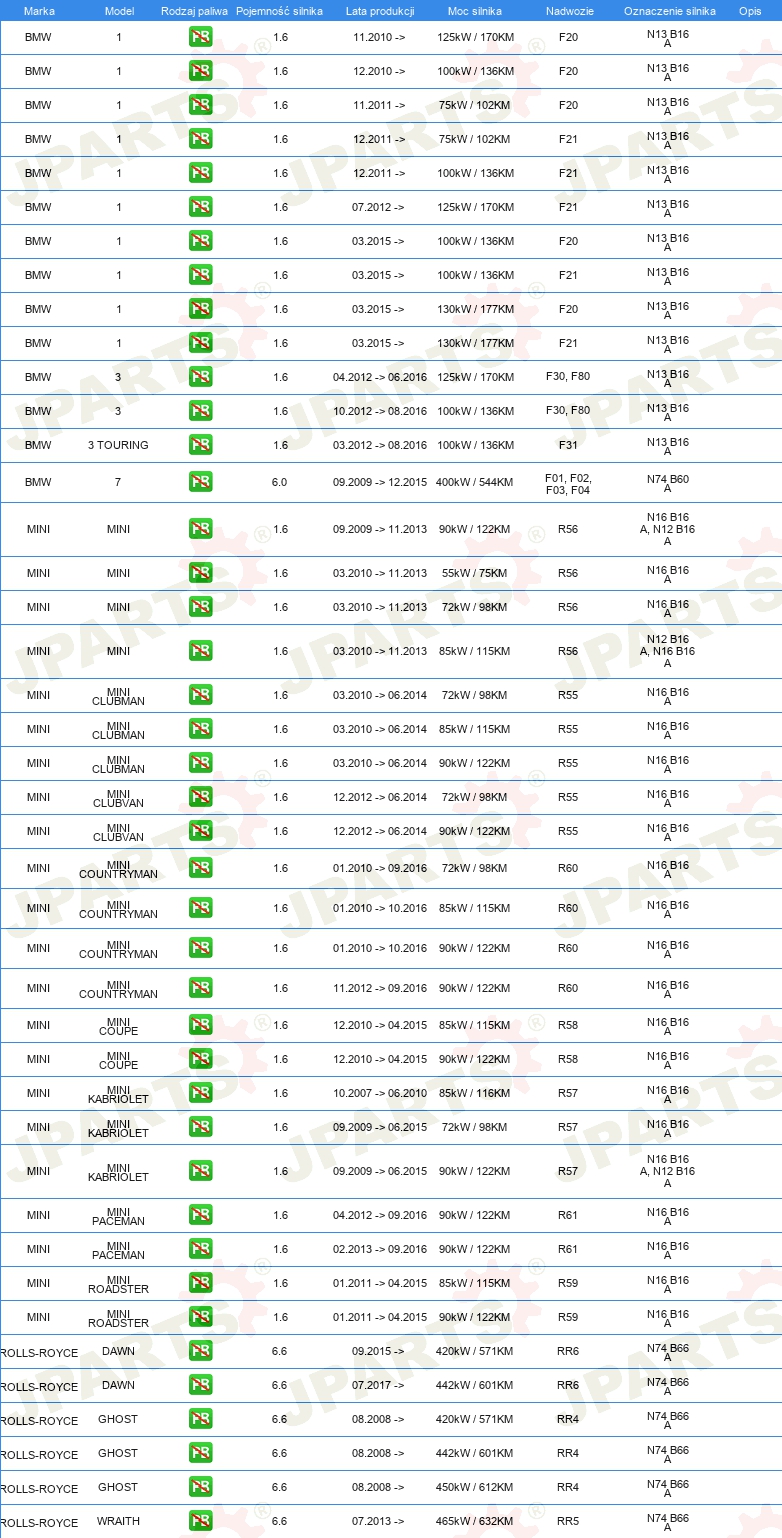Click the 'Oznaczenie silnika' column header
Image resolution: width=782 pixels, height=1538 pixels.
(669, 10)
